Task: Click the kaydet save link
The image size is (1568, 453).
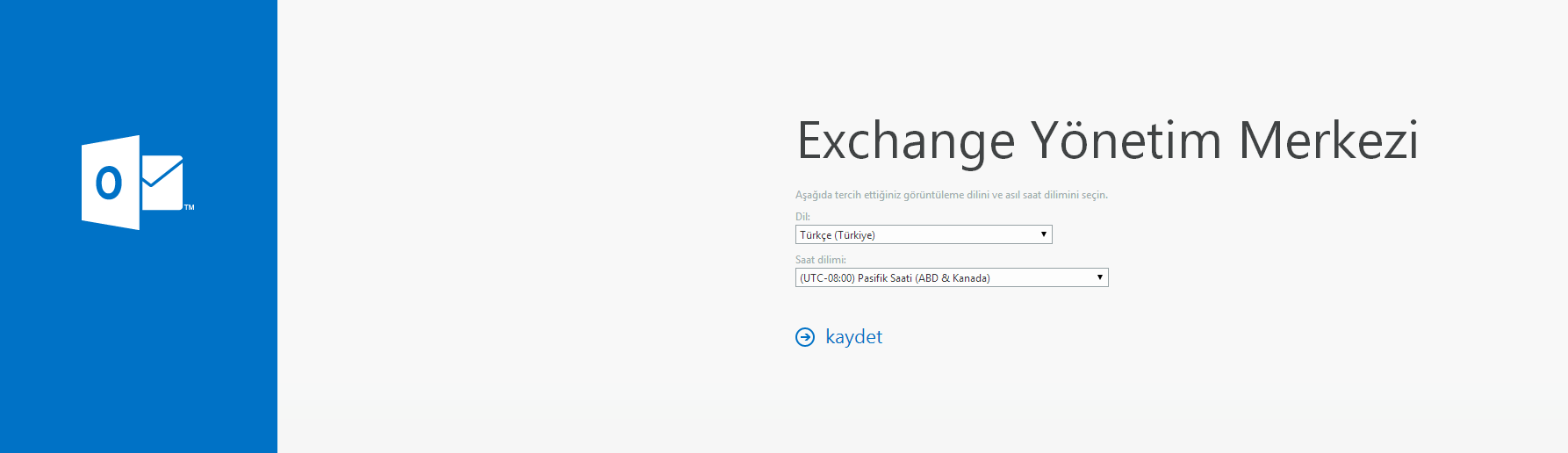Action: pyautogui.click(x=854, y=337)
